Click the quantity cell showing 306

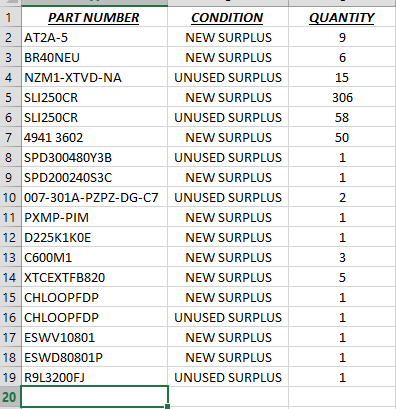click(x=342, y=97)
